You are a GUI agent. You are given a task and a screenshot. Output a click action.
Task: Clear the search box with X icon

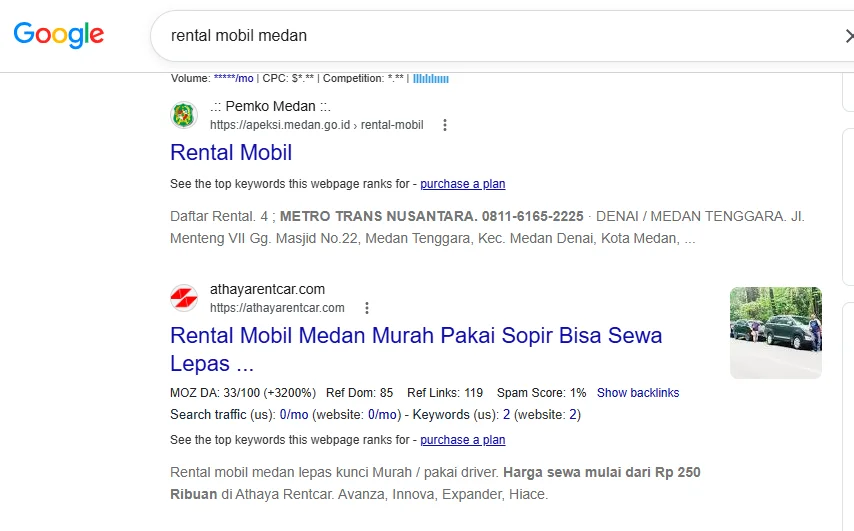coord(849,36)
